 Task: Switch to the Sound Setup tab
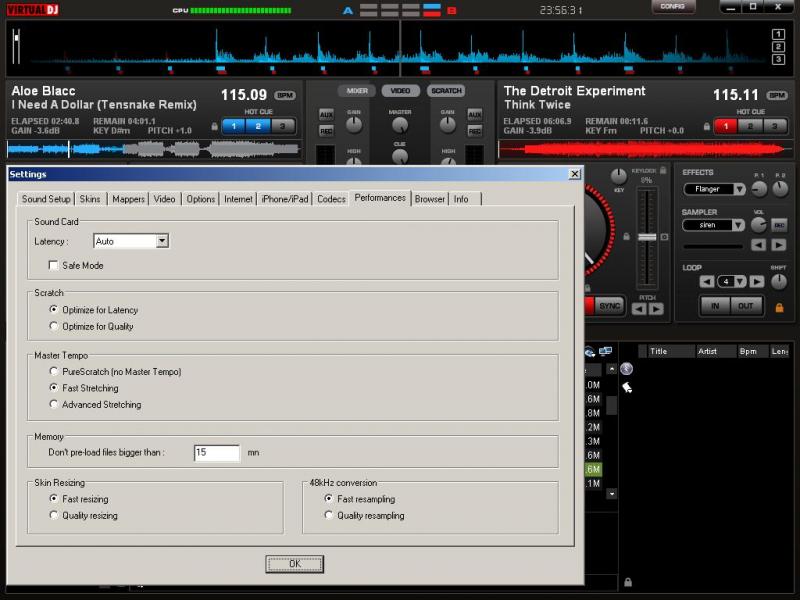click(46, 199)
